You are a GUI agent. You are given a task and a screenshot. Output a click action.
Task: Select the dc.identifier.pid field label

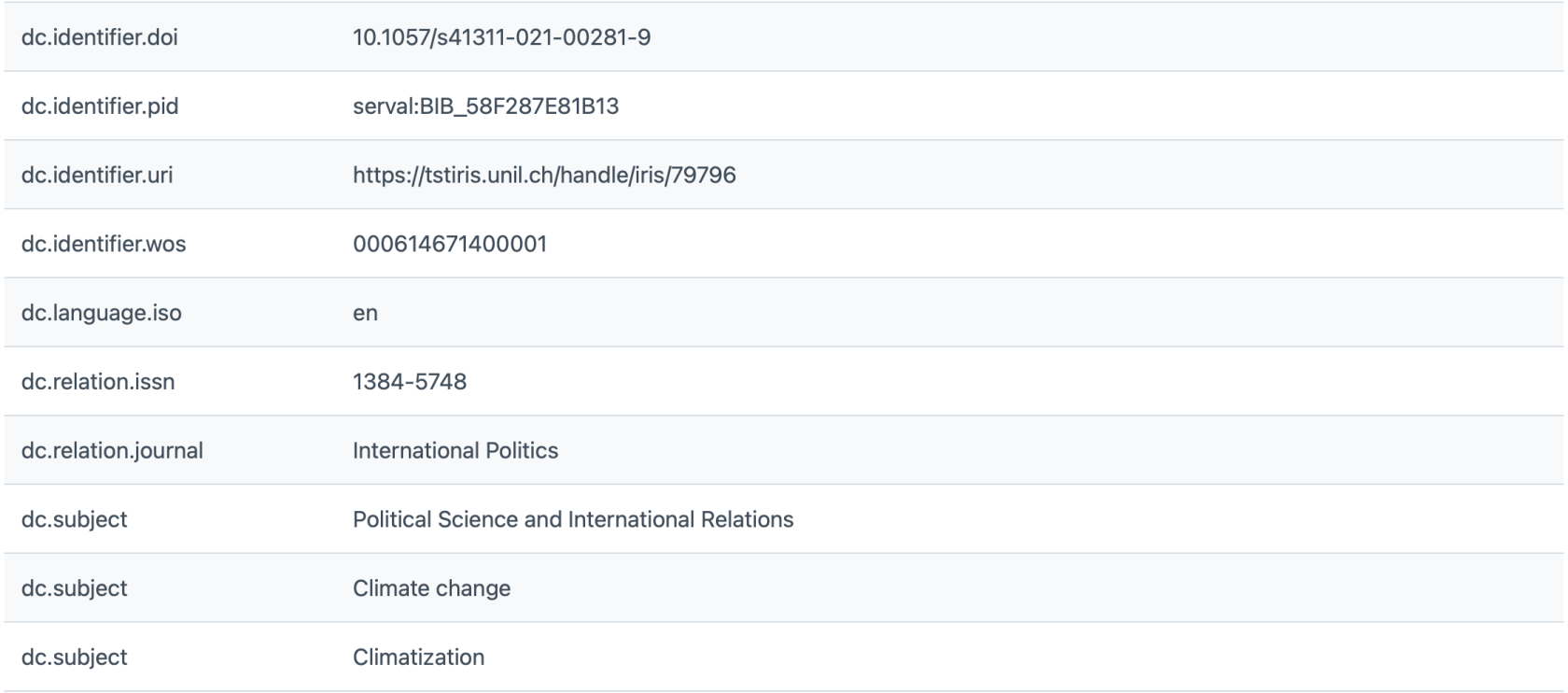coord(99,106)
